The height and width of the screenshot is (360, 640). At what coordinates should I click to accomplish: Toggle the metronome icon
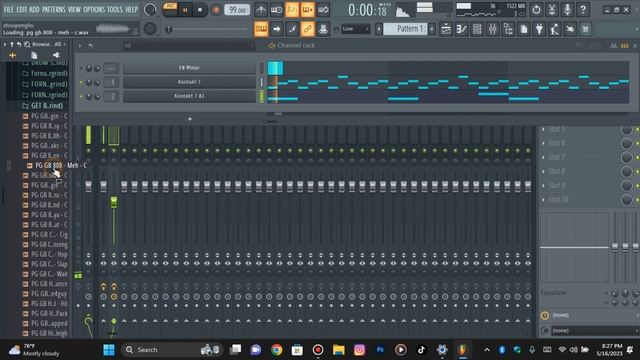pyautogui.click(x=261, y=10)
